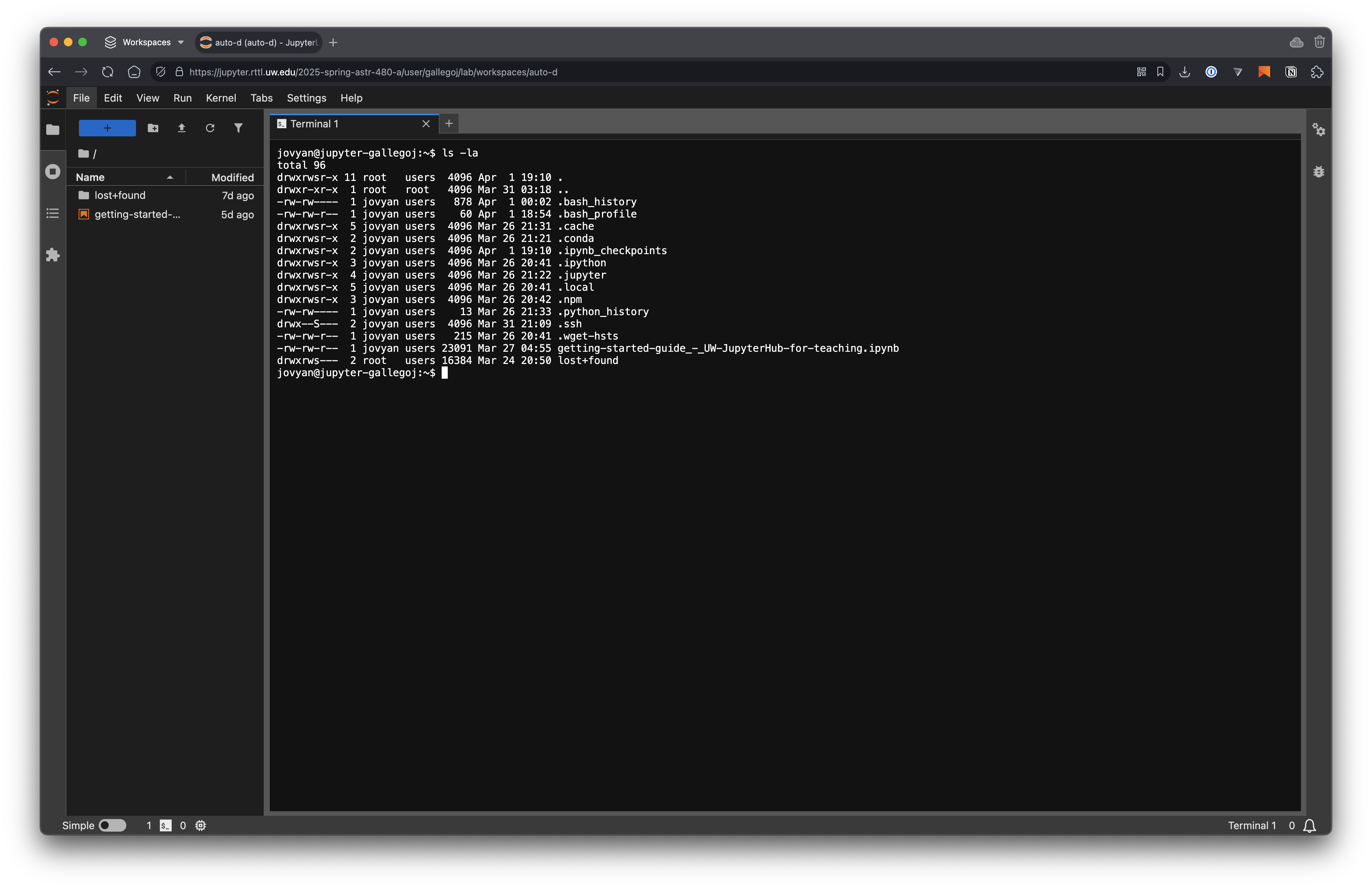Open the table of contents sidebar panel
This screenshot has height=888, width=1372.
pyautogui.click(x=52, y=213)
